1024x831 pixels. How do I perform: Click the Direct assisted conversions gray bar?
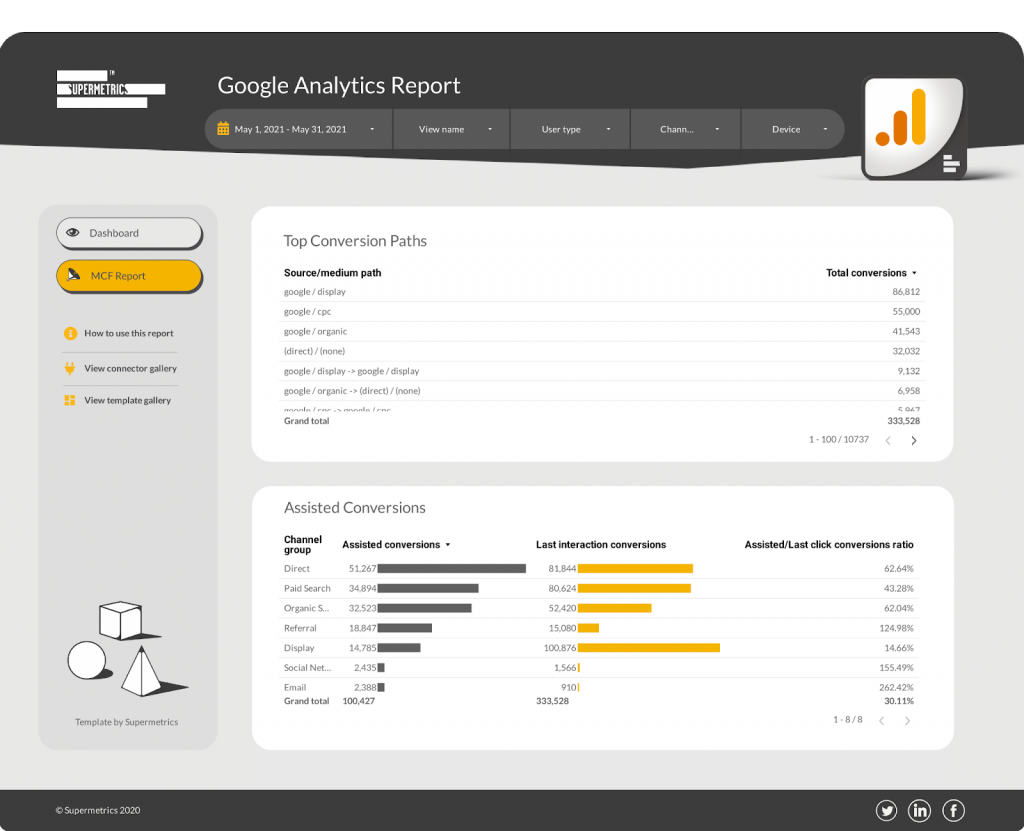[451, 568]
